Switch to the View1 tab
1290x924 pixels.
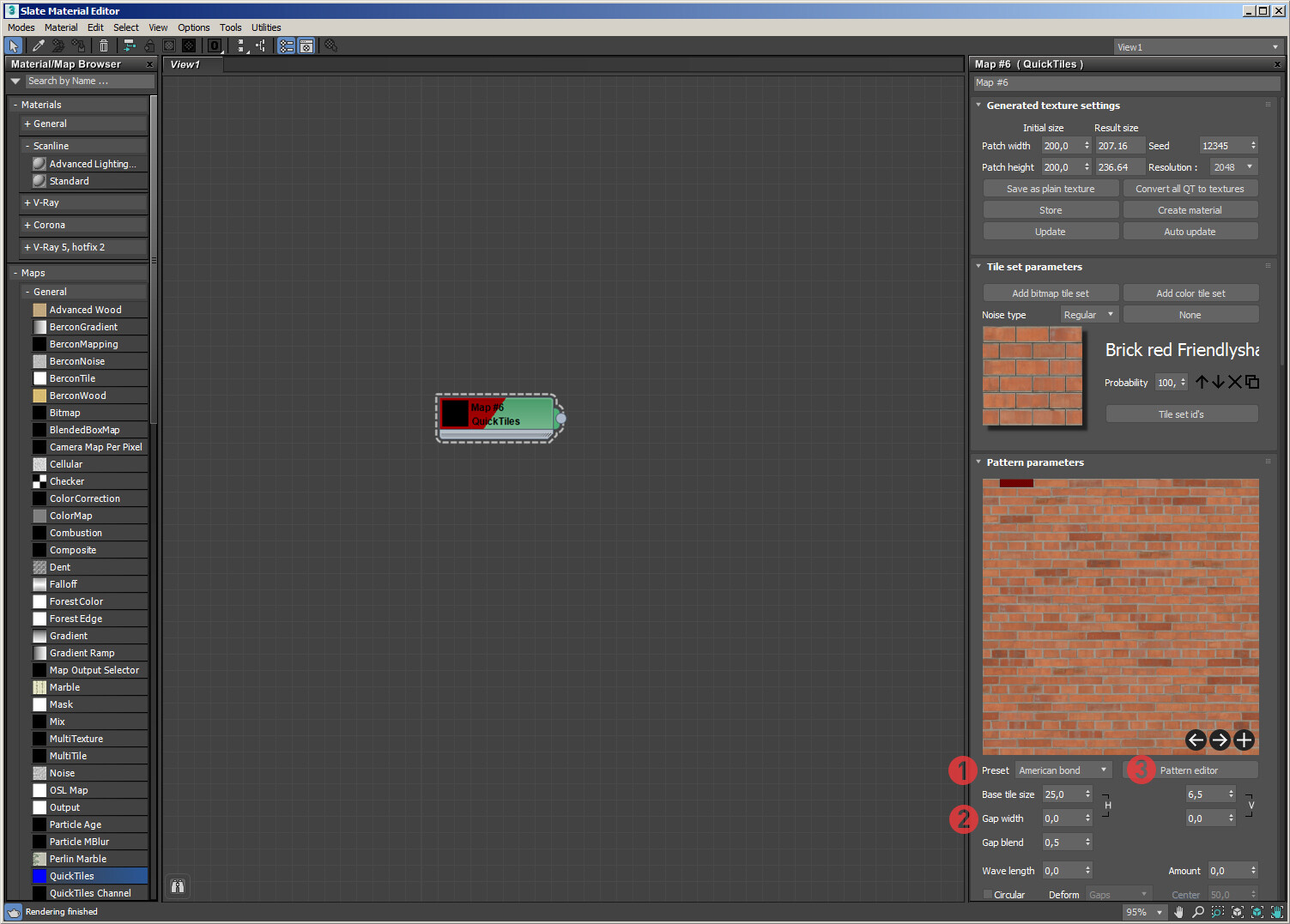coord(185,64)
